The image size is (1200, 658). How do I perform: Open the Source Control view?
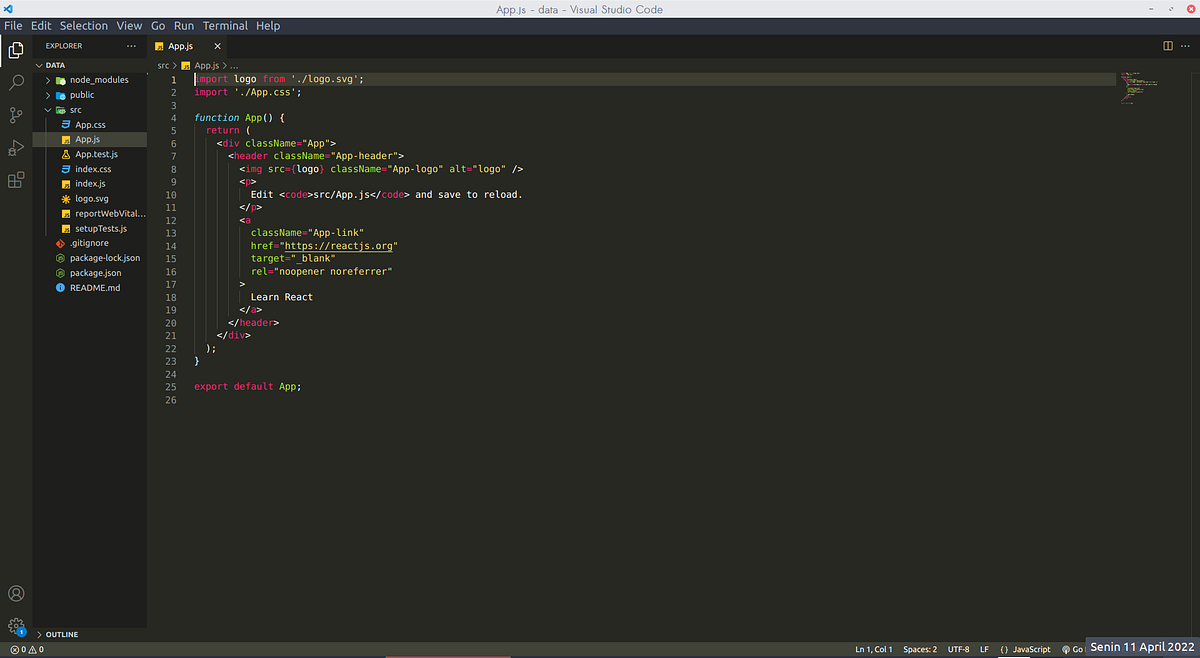16,115
